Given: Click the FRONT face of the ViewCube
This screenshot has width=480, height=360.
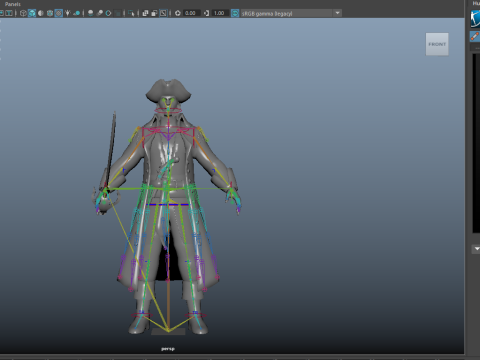Looking at the screenshot, I should [437, 44].
